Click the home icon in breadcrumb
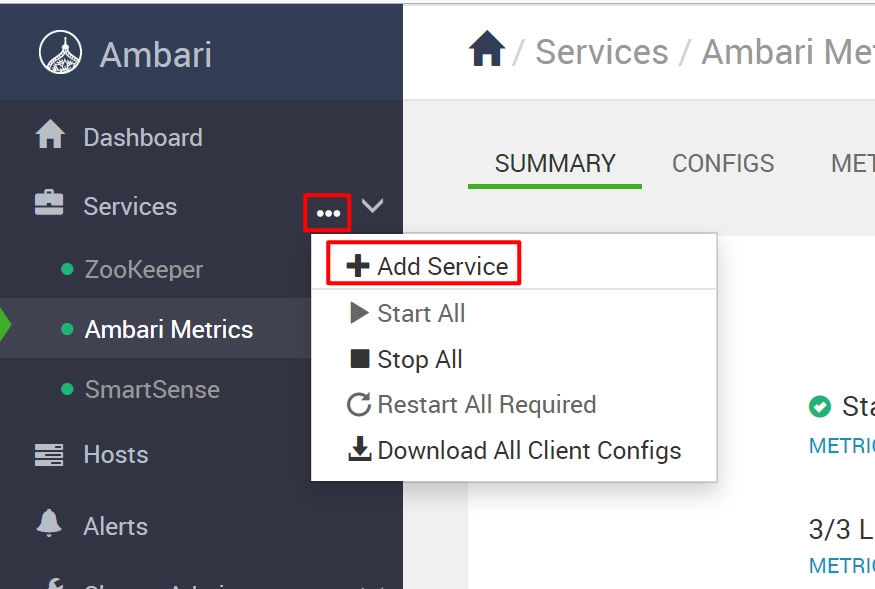875x589 pixels. (487, 48)
